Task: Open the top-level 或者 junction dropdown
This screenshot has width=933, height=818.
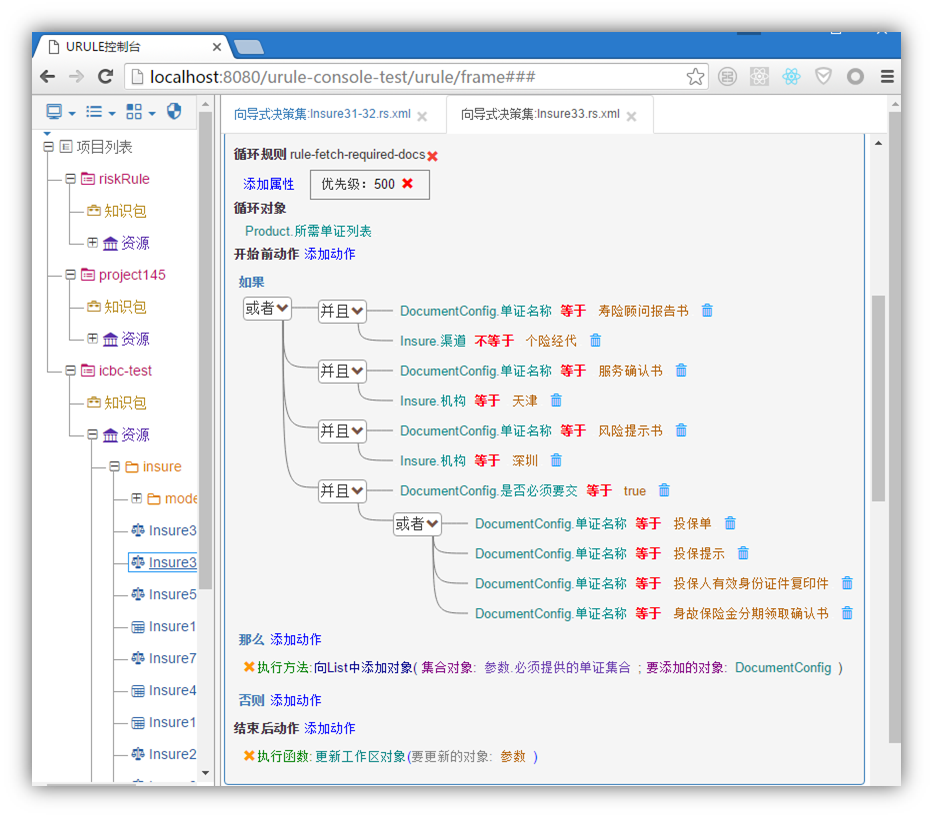Action: click(x=267, y=308)
